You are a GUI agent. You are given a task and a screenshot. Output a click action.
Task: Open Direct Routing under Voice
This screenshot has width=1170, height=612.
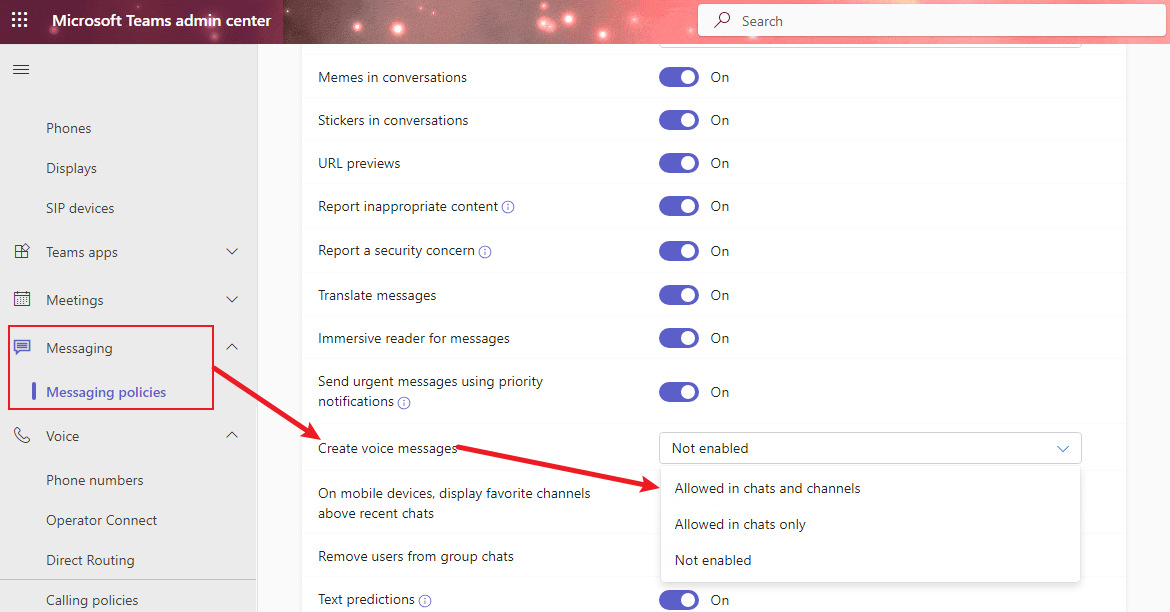point(90,561)
